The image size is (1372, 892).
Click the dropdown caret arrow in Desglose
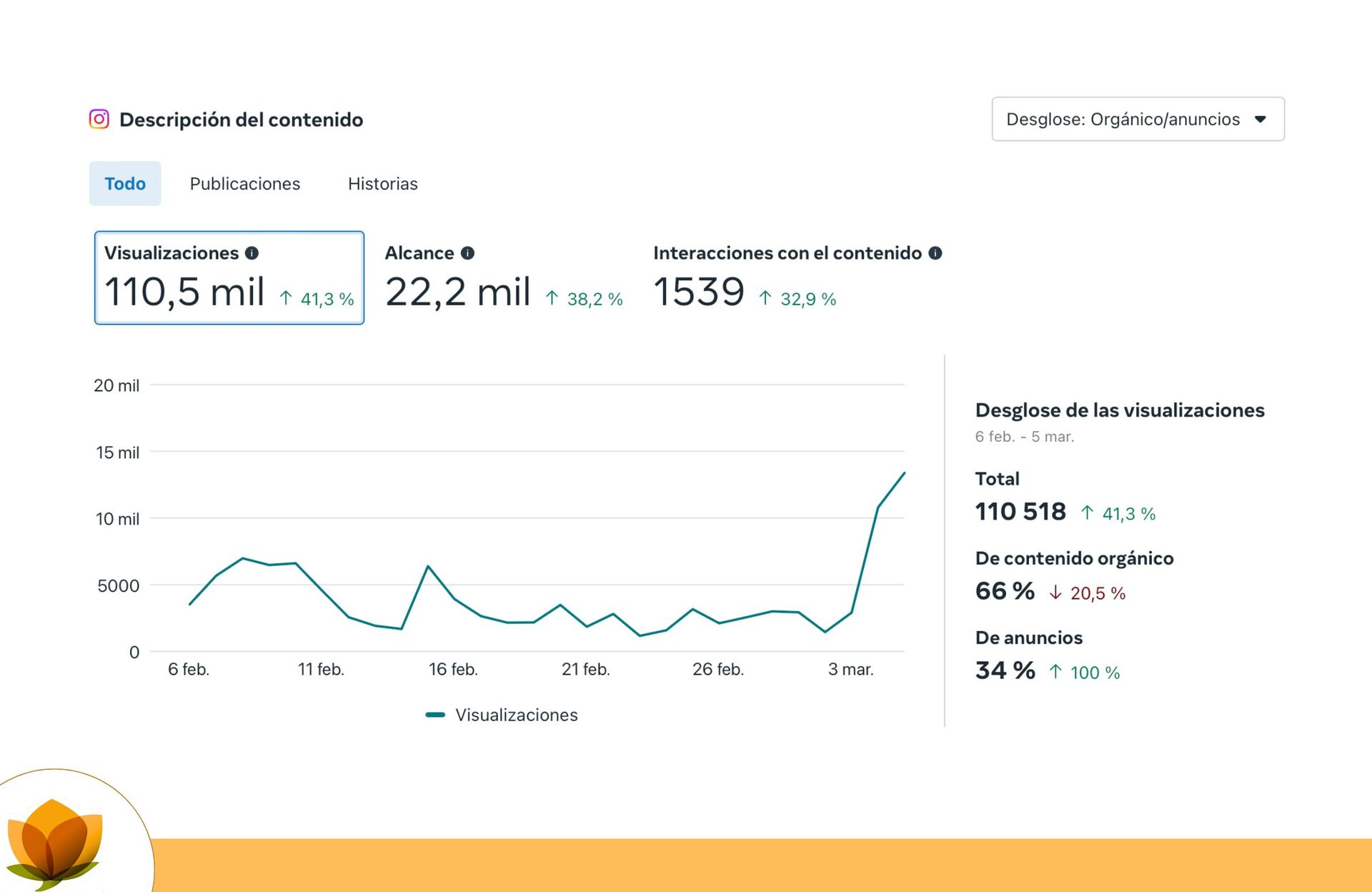pyautogui.click(x=1261, y=119)
